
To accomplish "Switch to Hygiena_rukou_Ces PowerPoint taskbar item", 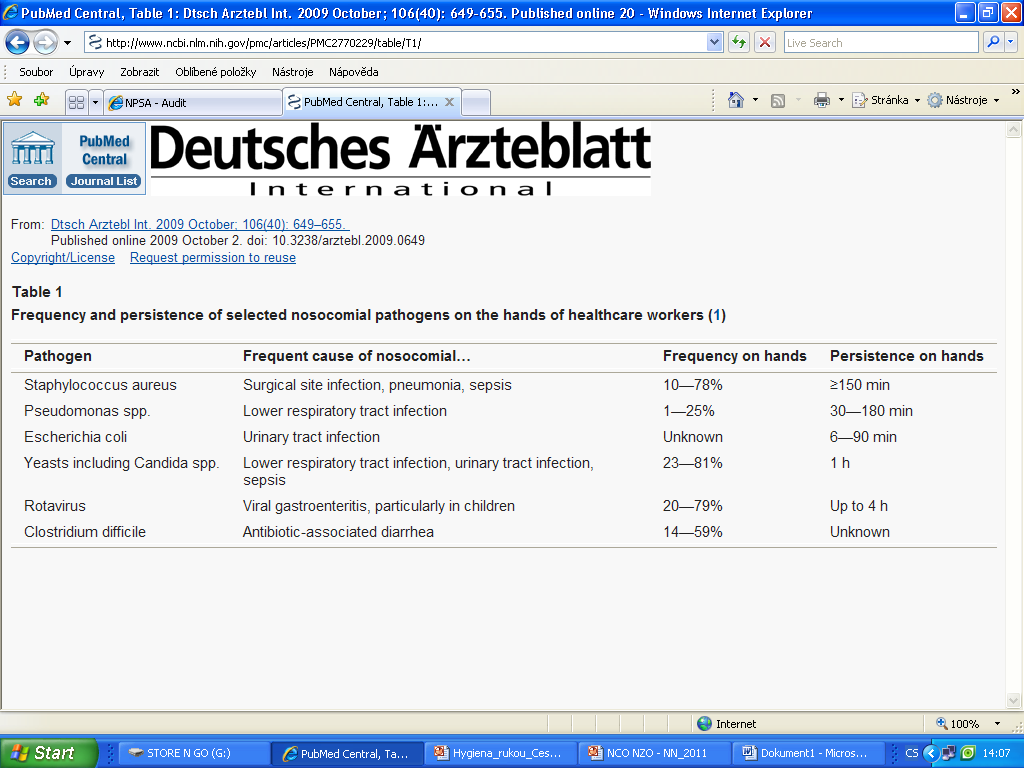I will (500, 753).
